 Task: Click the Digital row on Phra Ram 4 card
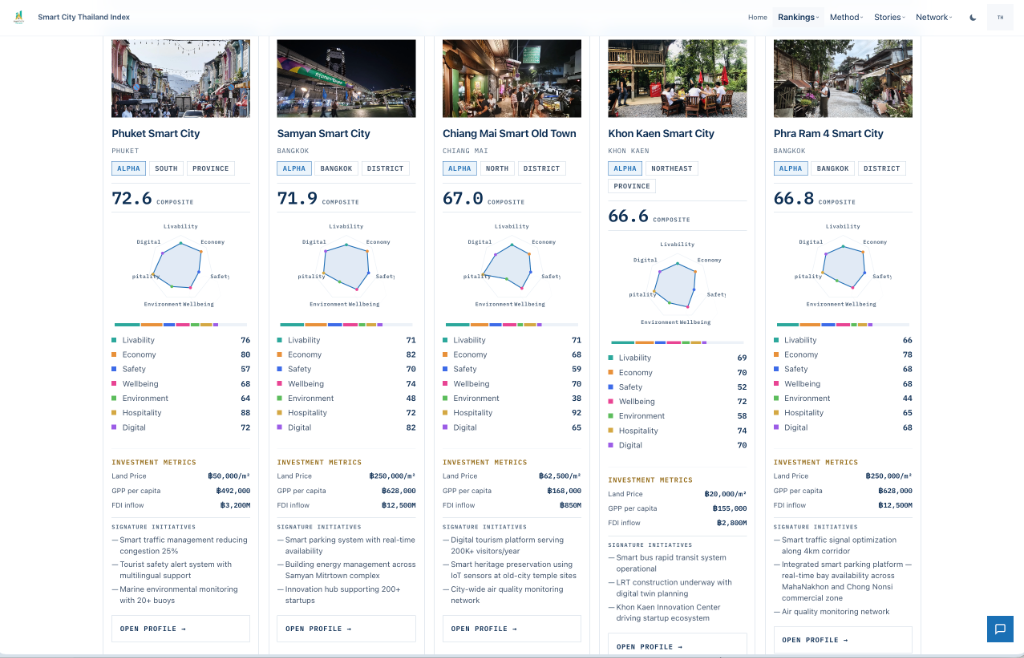click(842, 428)
